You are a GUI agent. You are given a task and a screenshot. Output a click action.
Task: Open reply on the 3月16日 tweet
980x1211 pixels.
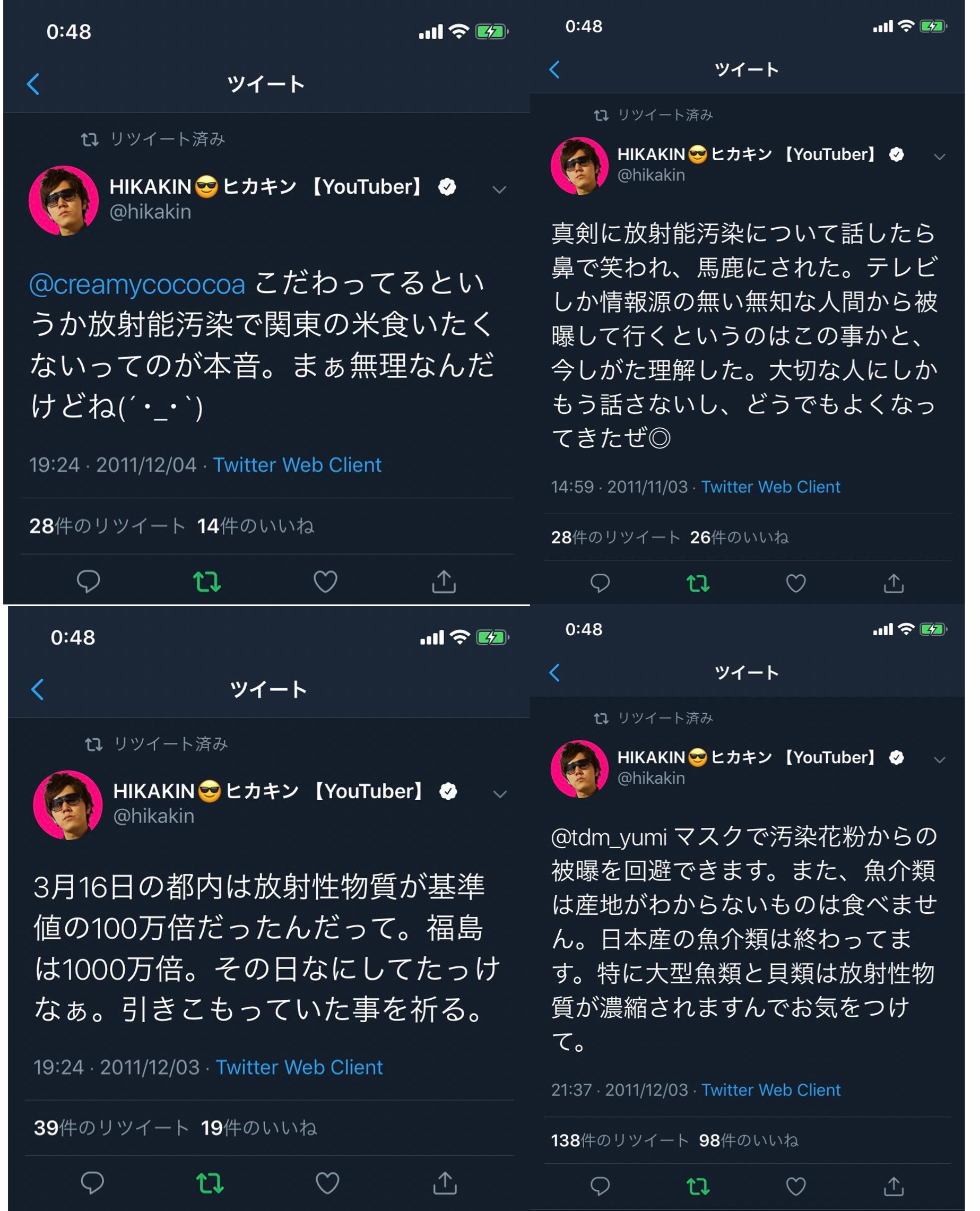click(92, 1183)
